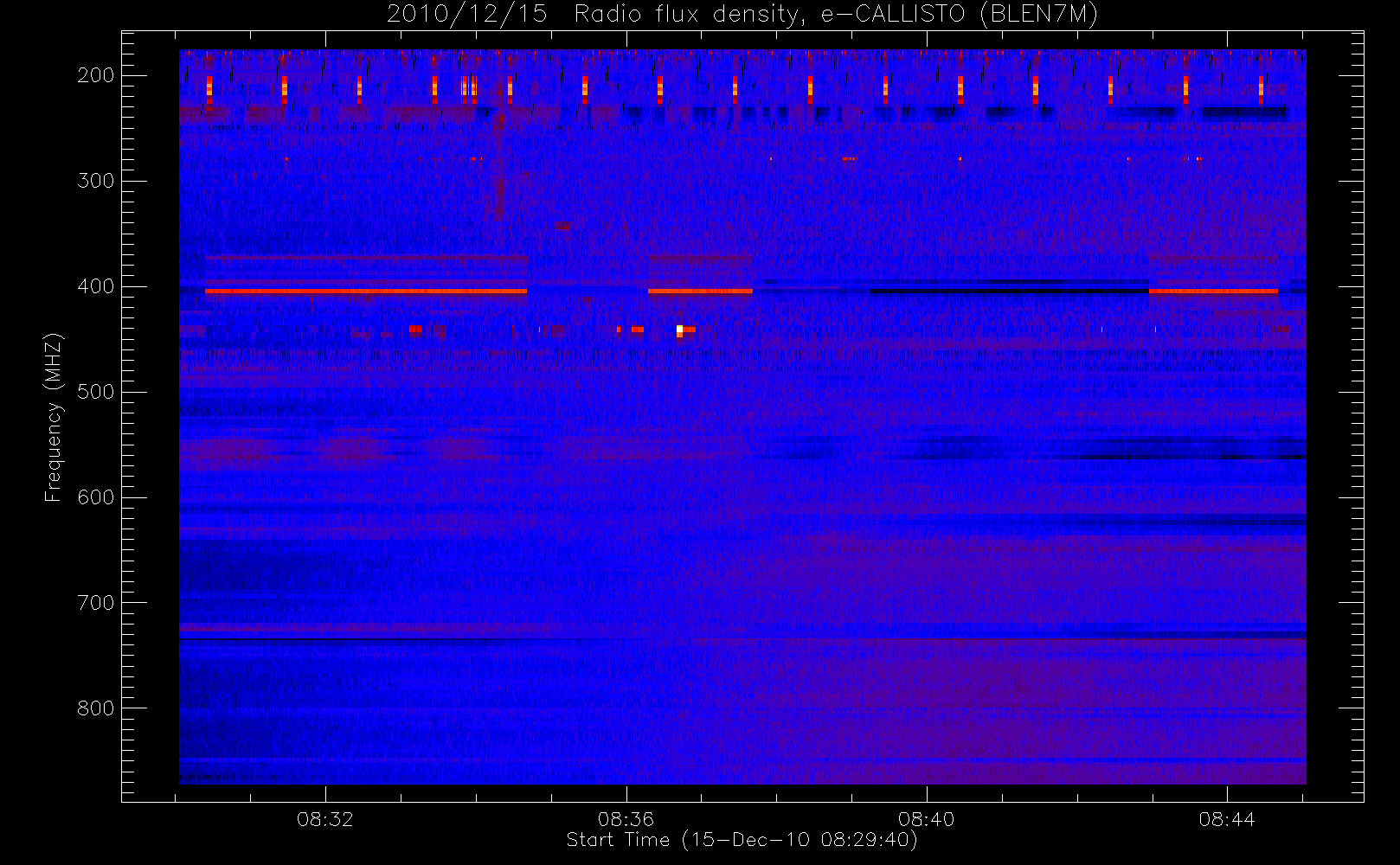Click the 08:32 time tick label
The image size is (1400, 865).
[325, 819]
